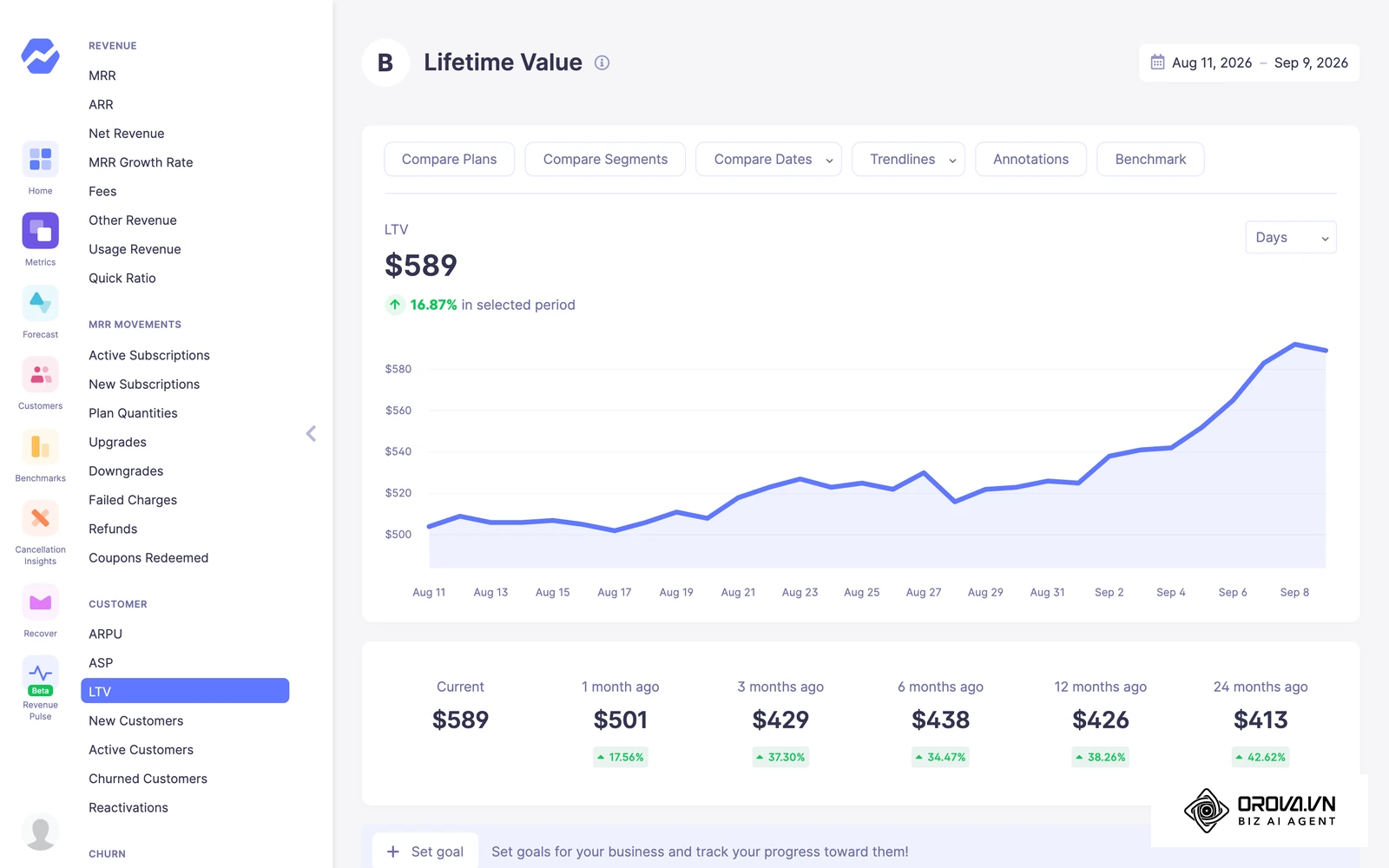1389x868 pixels.
Task: Click the Annotations button
Action: [1030, 160]
